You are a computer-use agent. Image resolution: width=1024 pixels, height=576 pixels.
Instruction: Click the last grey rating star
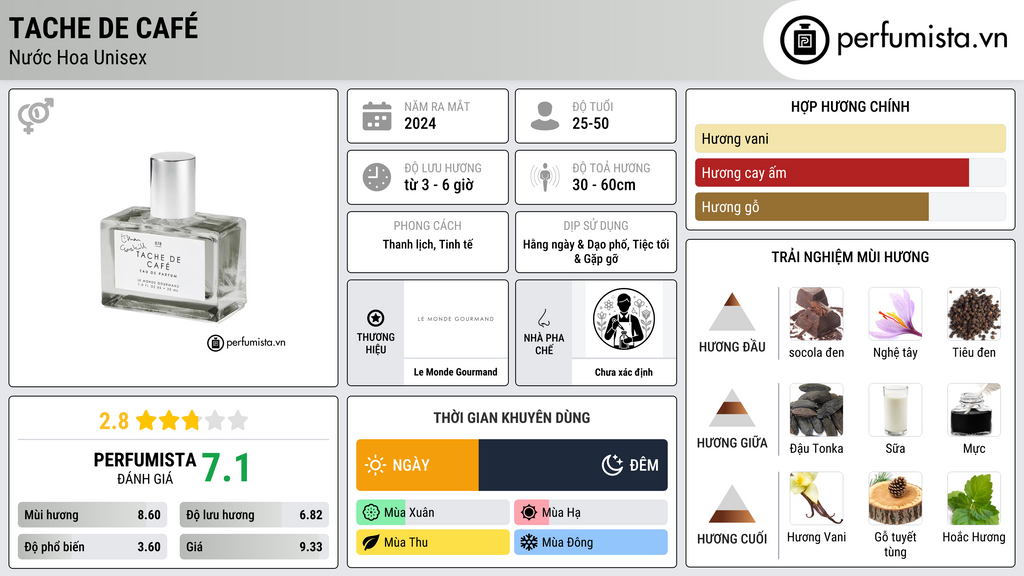click(x=238, y=420)
